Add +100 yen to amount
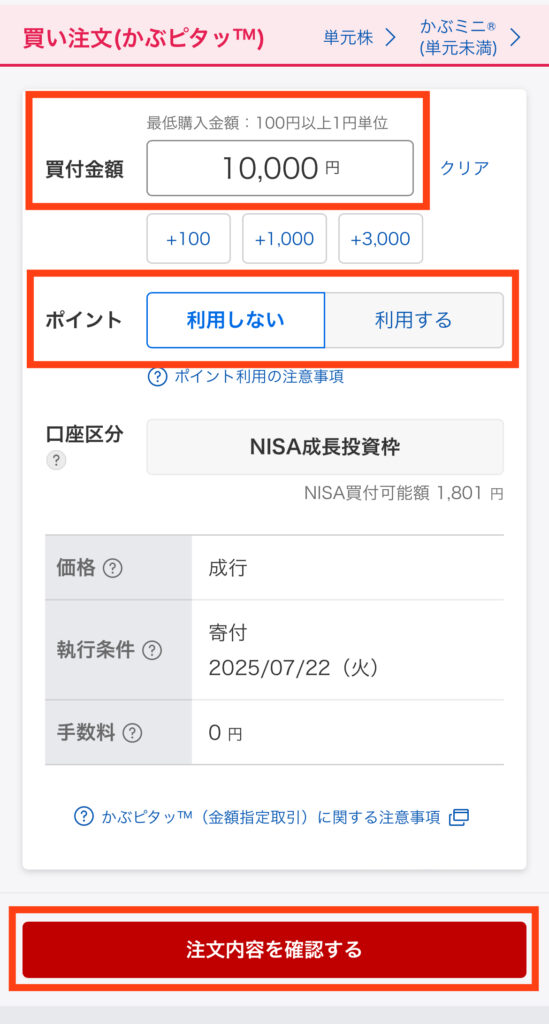The image size is (549, 1024). pyautogui.click(x=189, y=238)
